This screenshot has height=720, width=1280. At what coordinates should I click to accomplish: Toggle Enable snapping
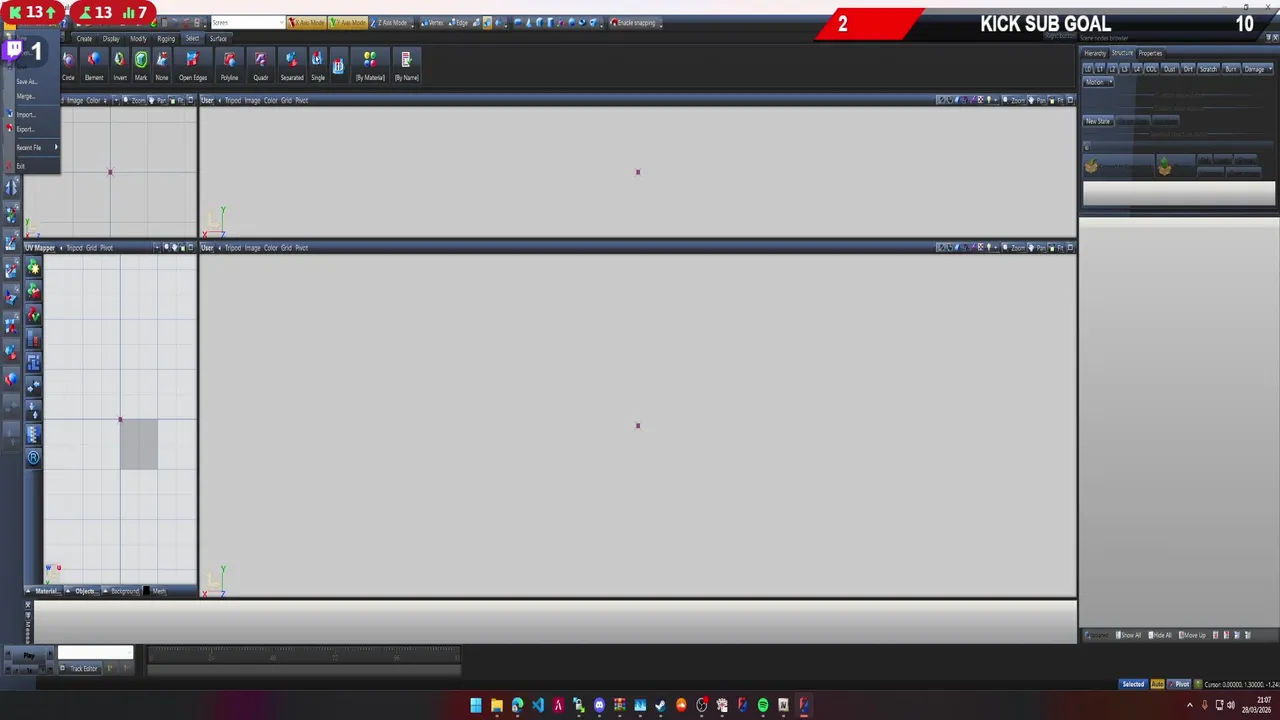pos(632,22)
